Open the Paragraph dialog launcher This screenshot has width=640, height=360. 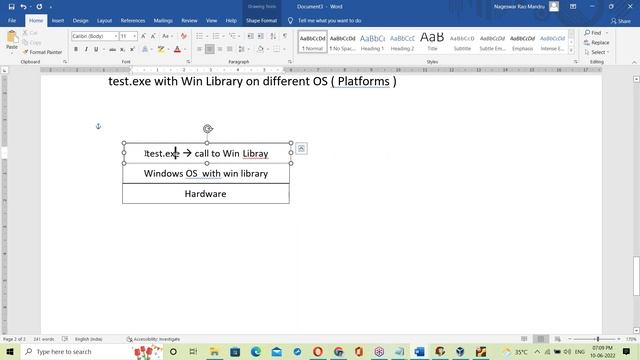[x=290, y=62]
